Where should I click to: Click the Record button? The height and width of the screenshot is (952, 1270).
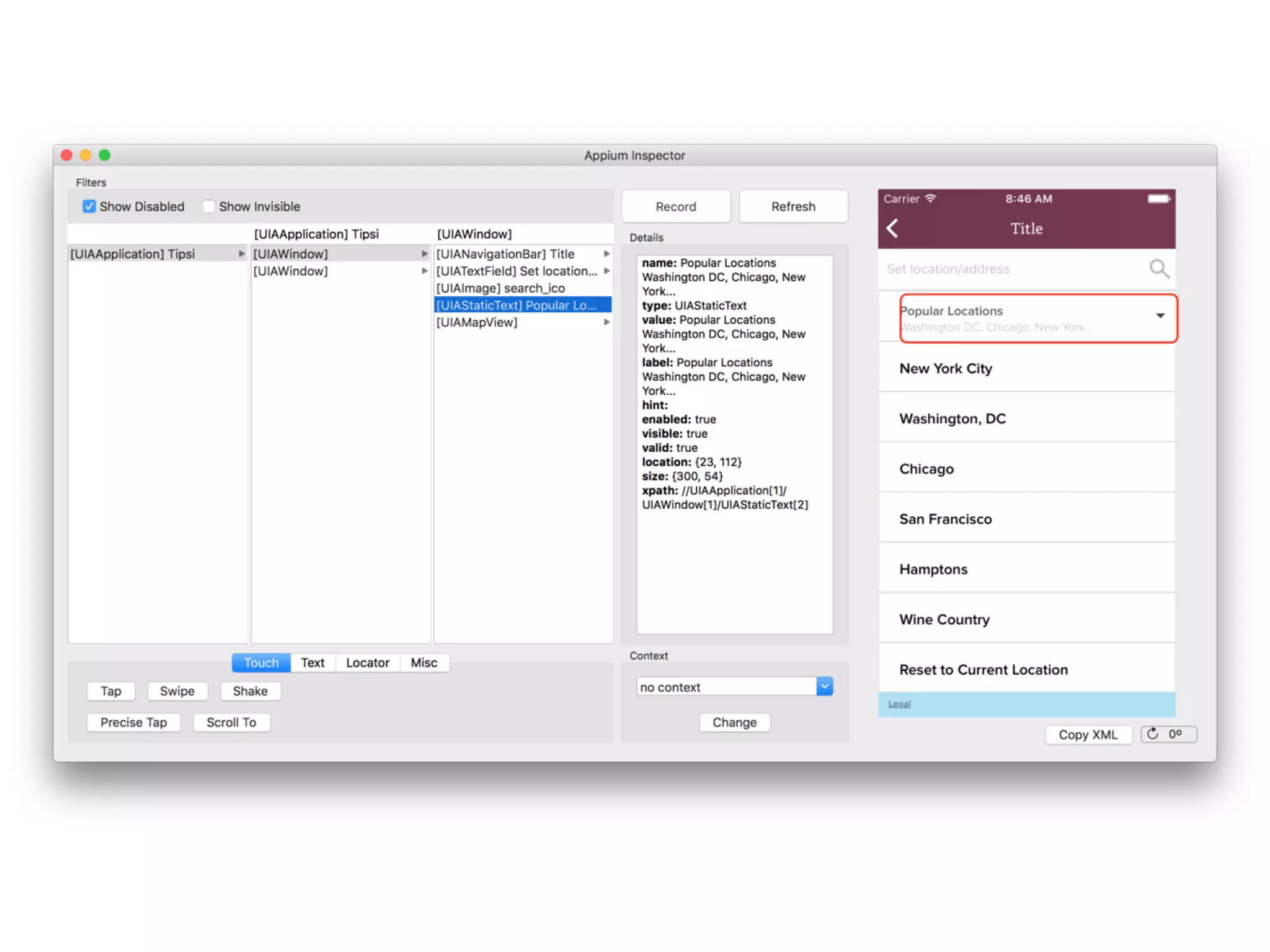(x=675, y=206)
